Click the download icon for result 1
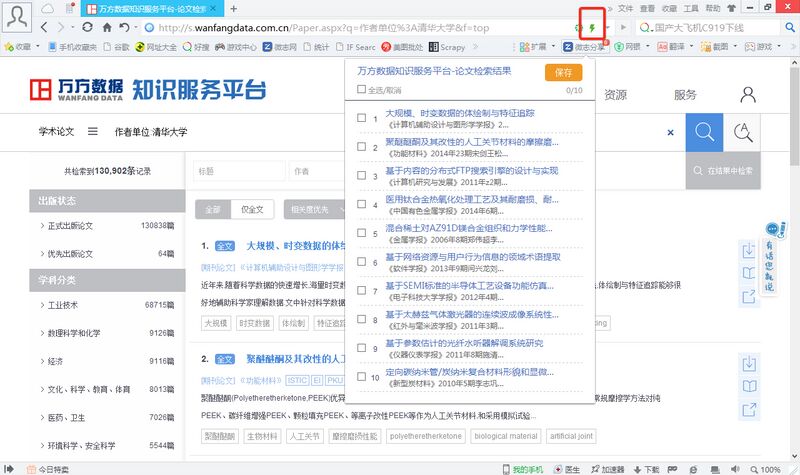 748,251
